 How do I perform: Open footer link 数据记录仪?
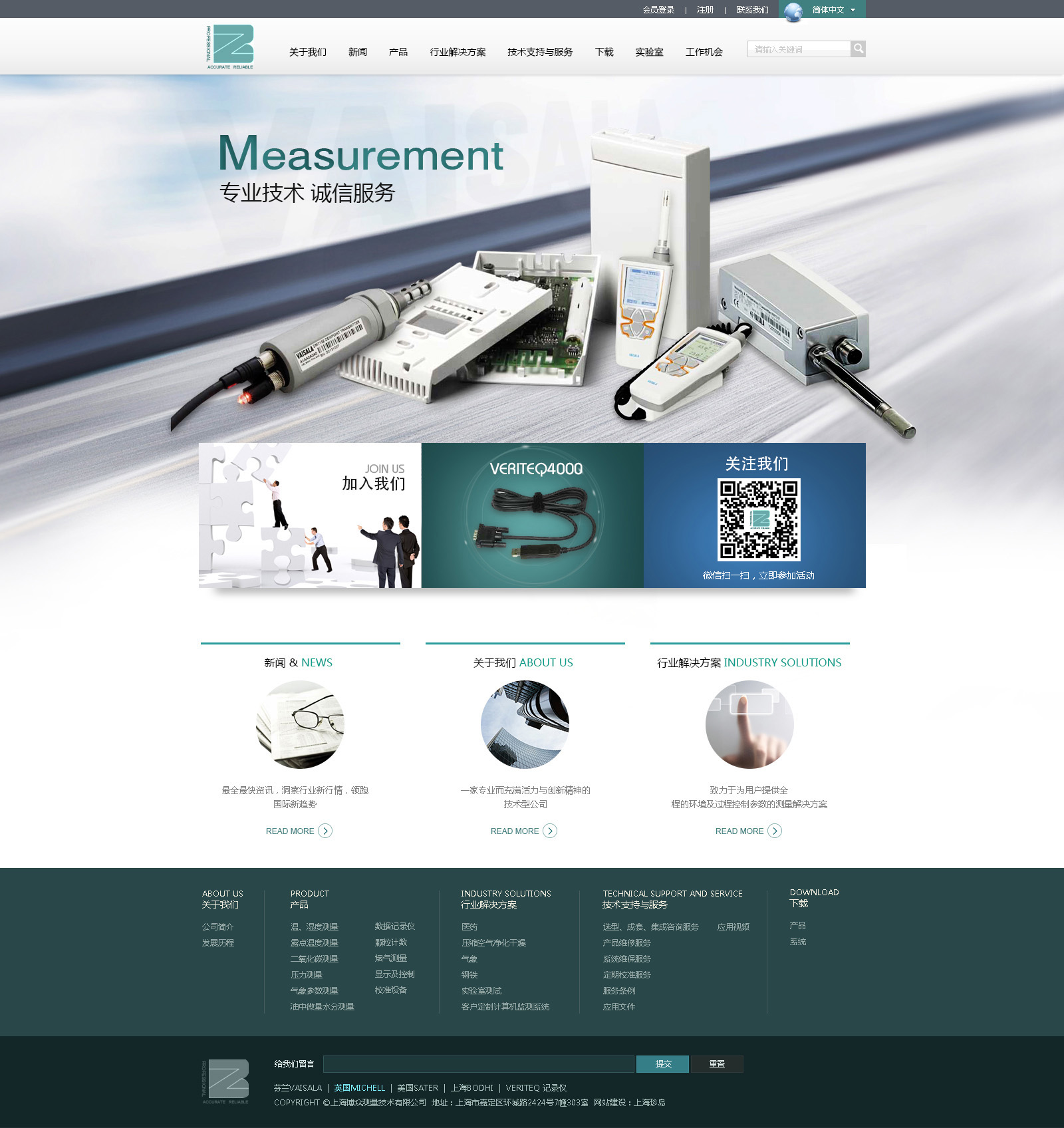[x=395, y=926]
